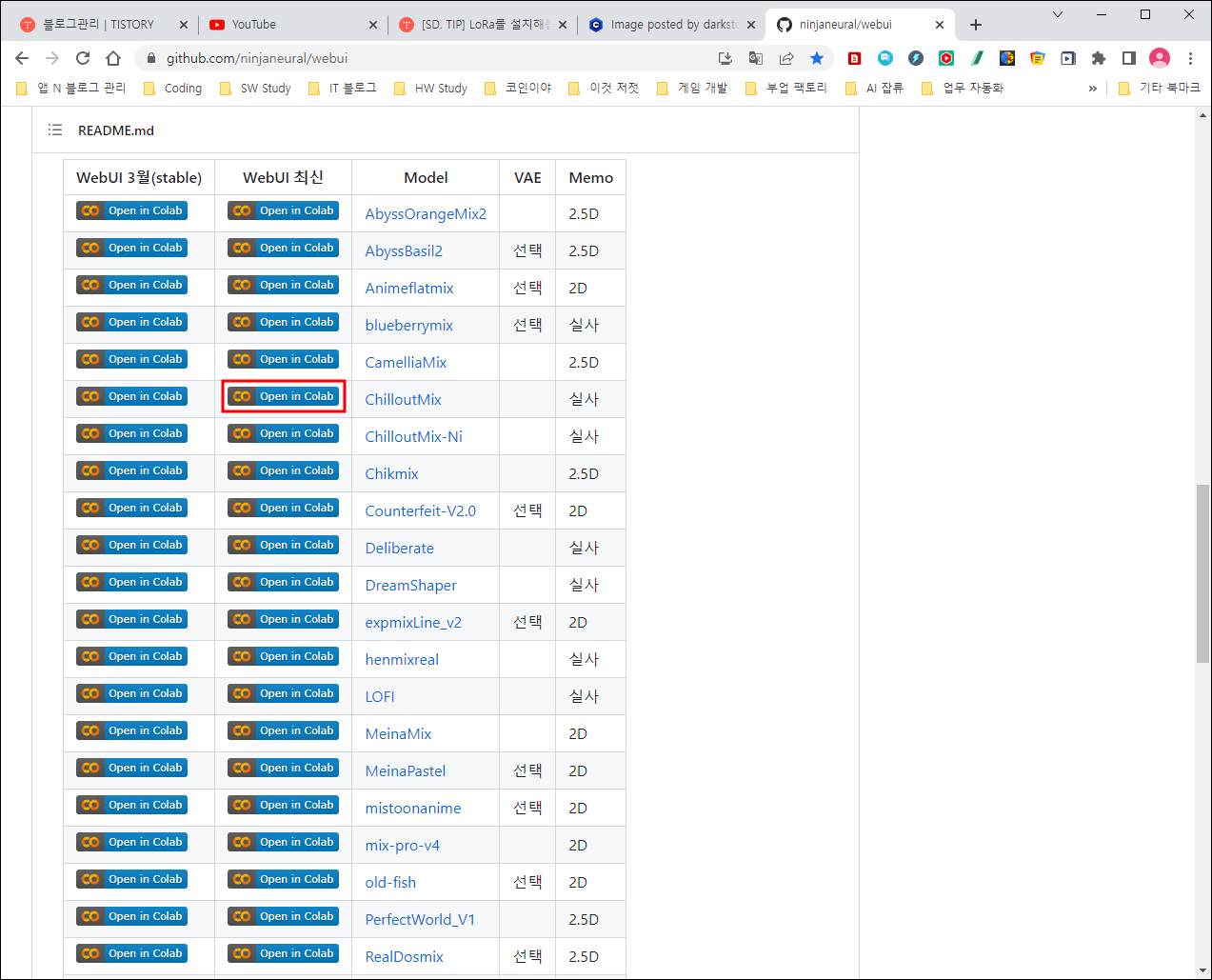Open the 업무 자동화 bookmark folder
Screen dimensions: 1212x980
point(963,89)
